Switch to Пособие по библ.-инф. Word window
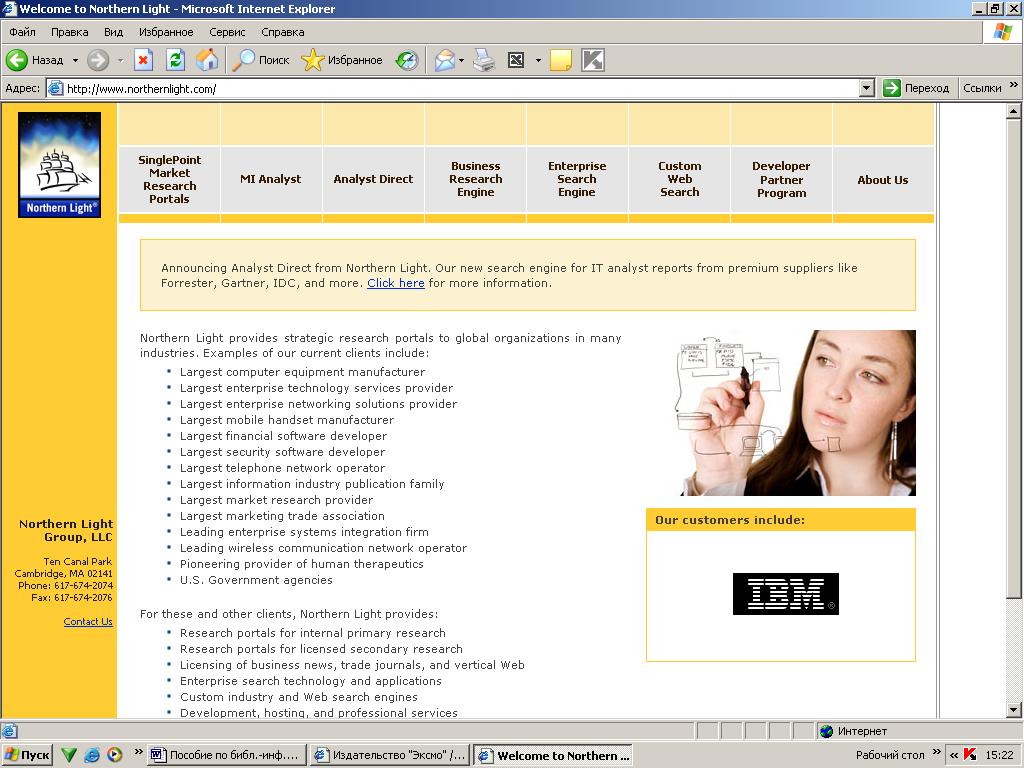 [x=227, y=755]
